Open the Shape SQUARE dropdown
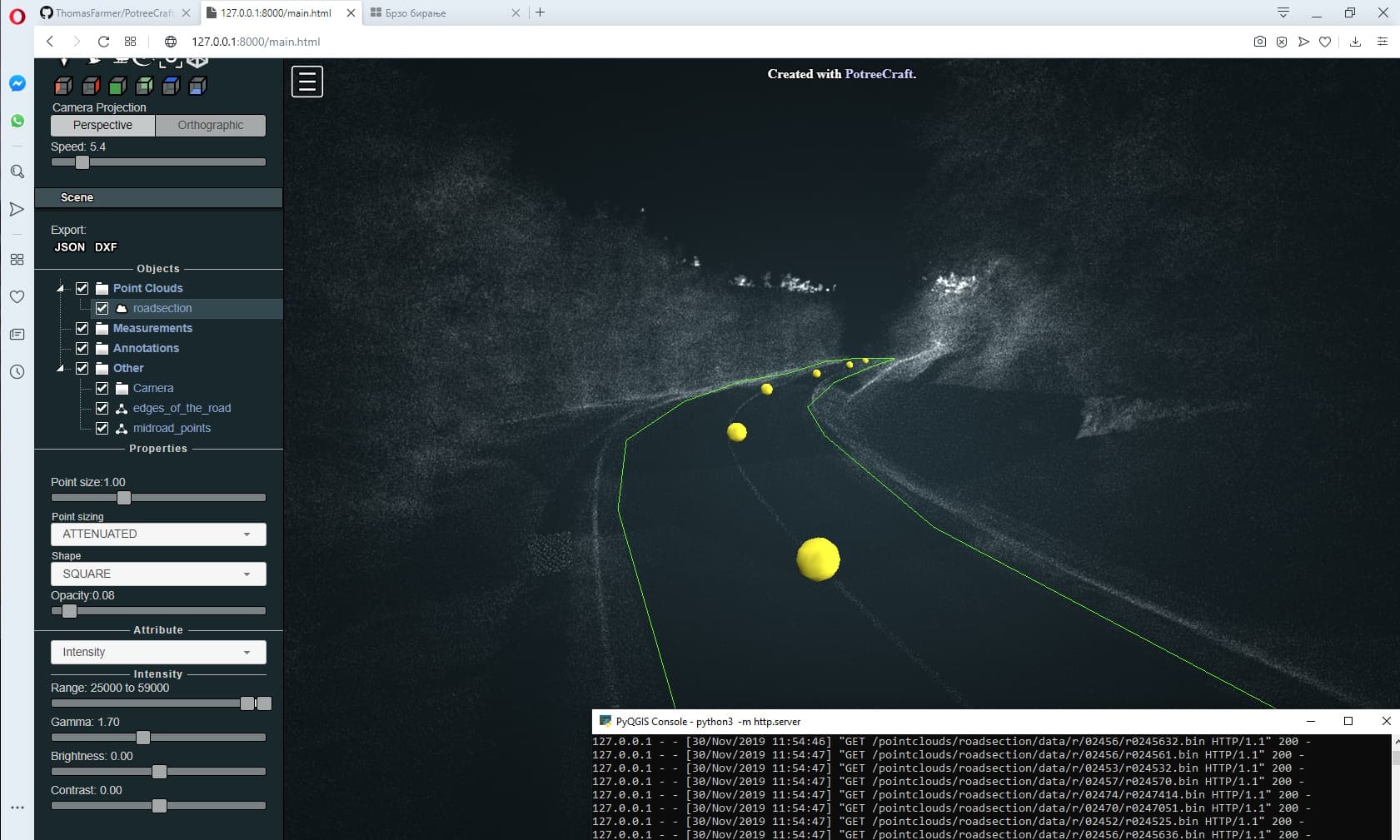Screen dimensions: 1400x840 tap(158, 574)
